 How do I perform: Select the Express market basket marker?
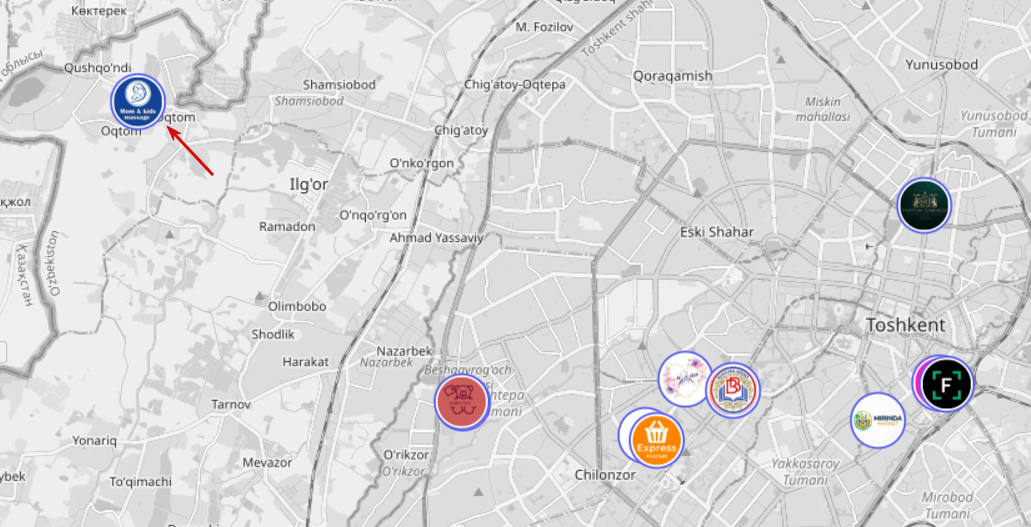coord(656,440)
